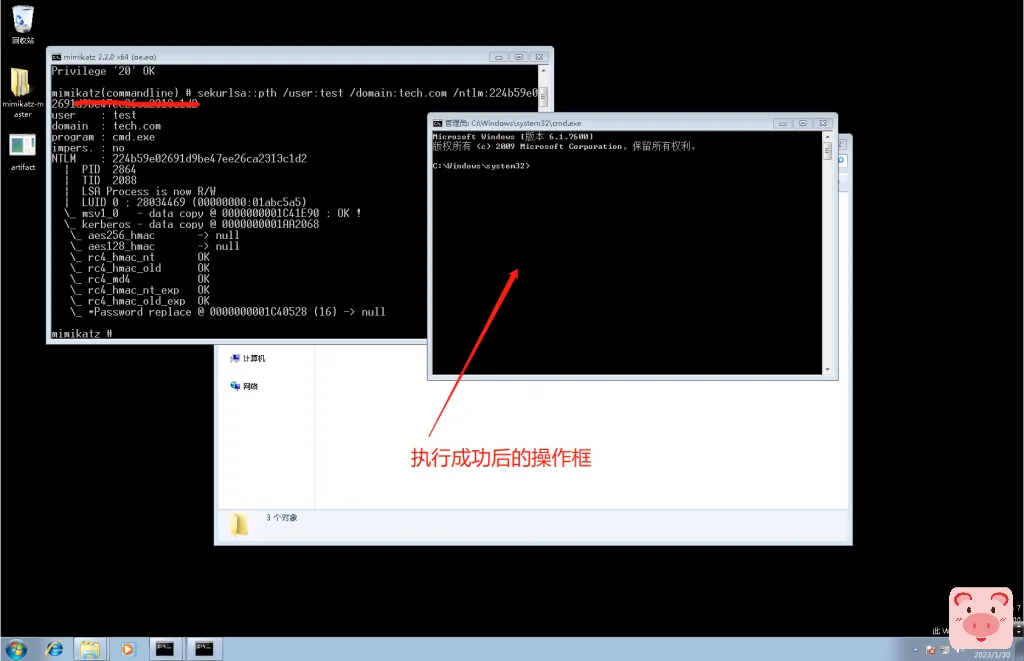This screenshot has width=1024, height=661.
Task: Open the 2023/1/30 tray clock
Action: 991,654
